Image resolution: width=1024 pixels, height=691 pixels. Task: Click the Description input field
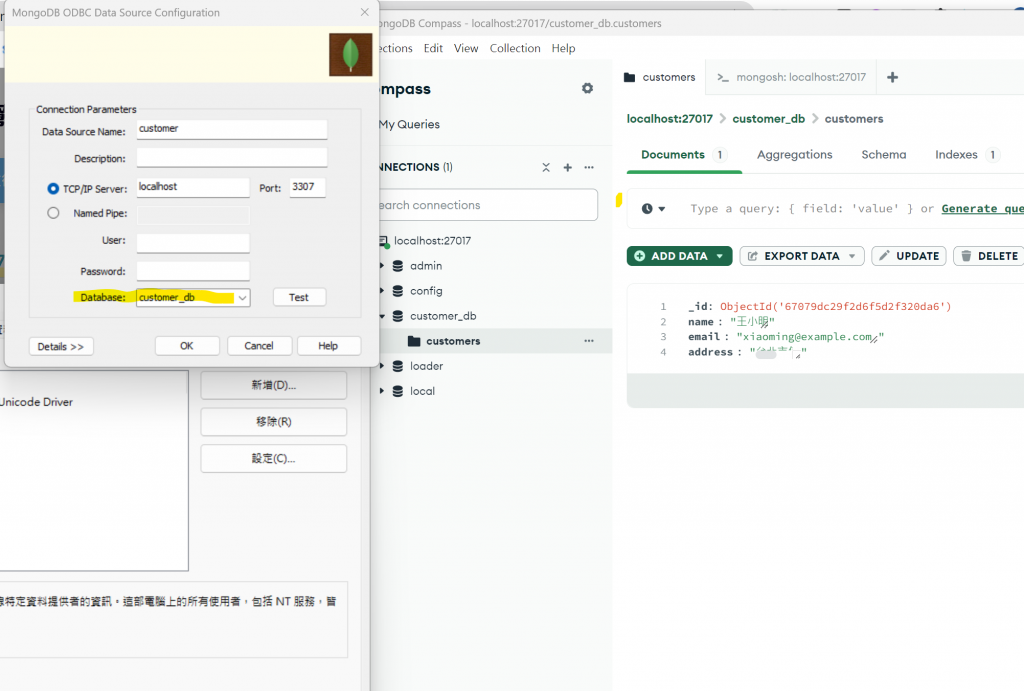coord(232,157)
